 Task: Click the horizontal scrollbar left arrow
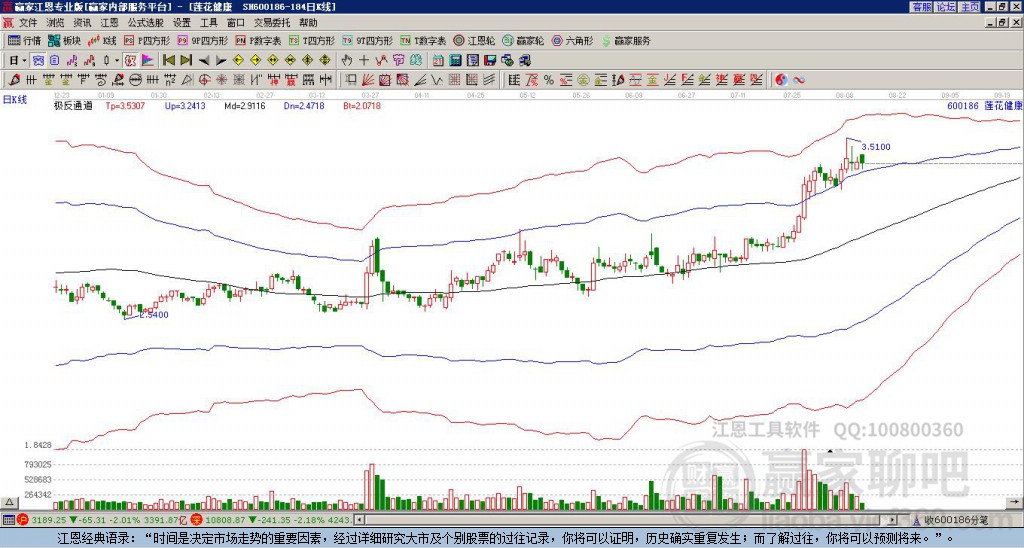(359, 520)
